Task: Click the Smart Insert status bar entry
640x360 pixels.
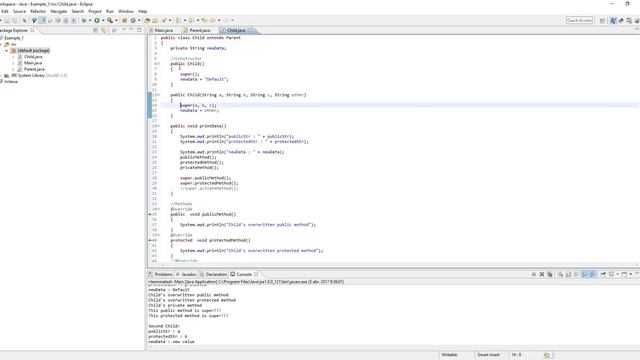Action: click(488, 355)
